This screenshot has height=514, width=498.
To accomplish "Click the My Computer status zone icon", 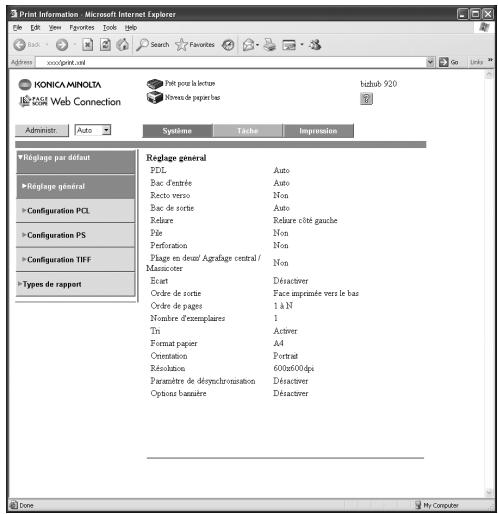I will tap(418, 505).
